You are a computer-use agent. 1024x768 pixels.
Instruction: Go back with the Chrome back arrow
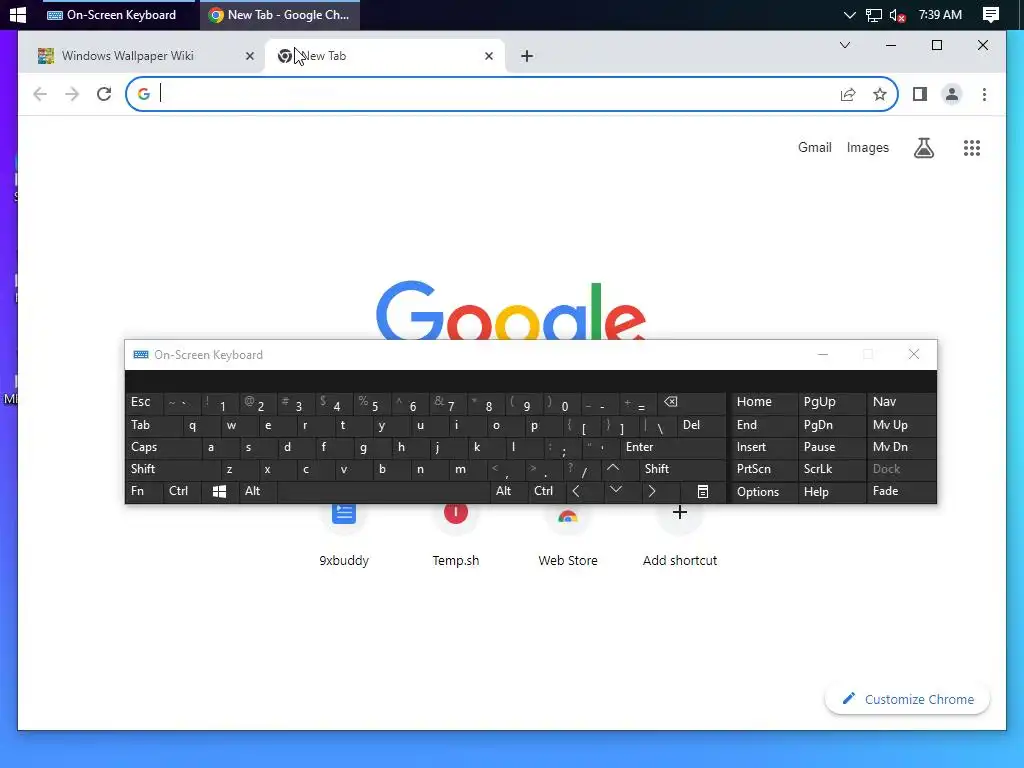coord(40,94)
